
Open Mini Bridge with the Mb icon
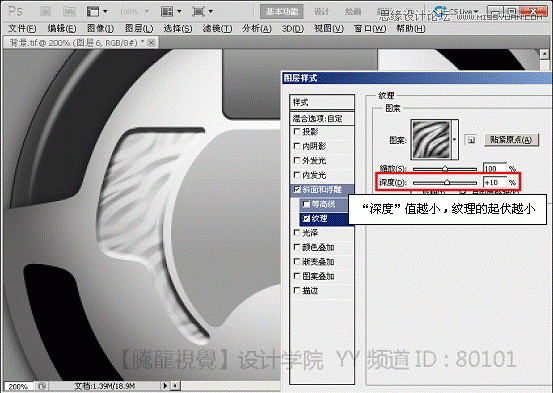(x=69, y=12)
